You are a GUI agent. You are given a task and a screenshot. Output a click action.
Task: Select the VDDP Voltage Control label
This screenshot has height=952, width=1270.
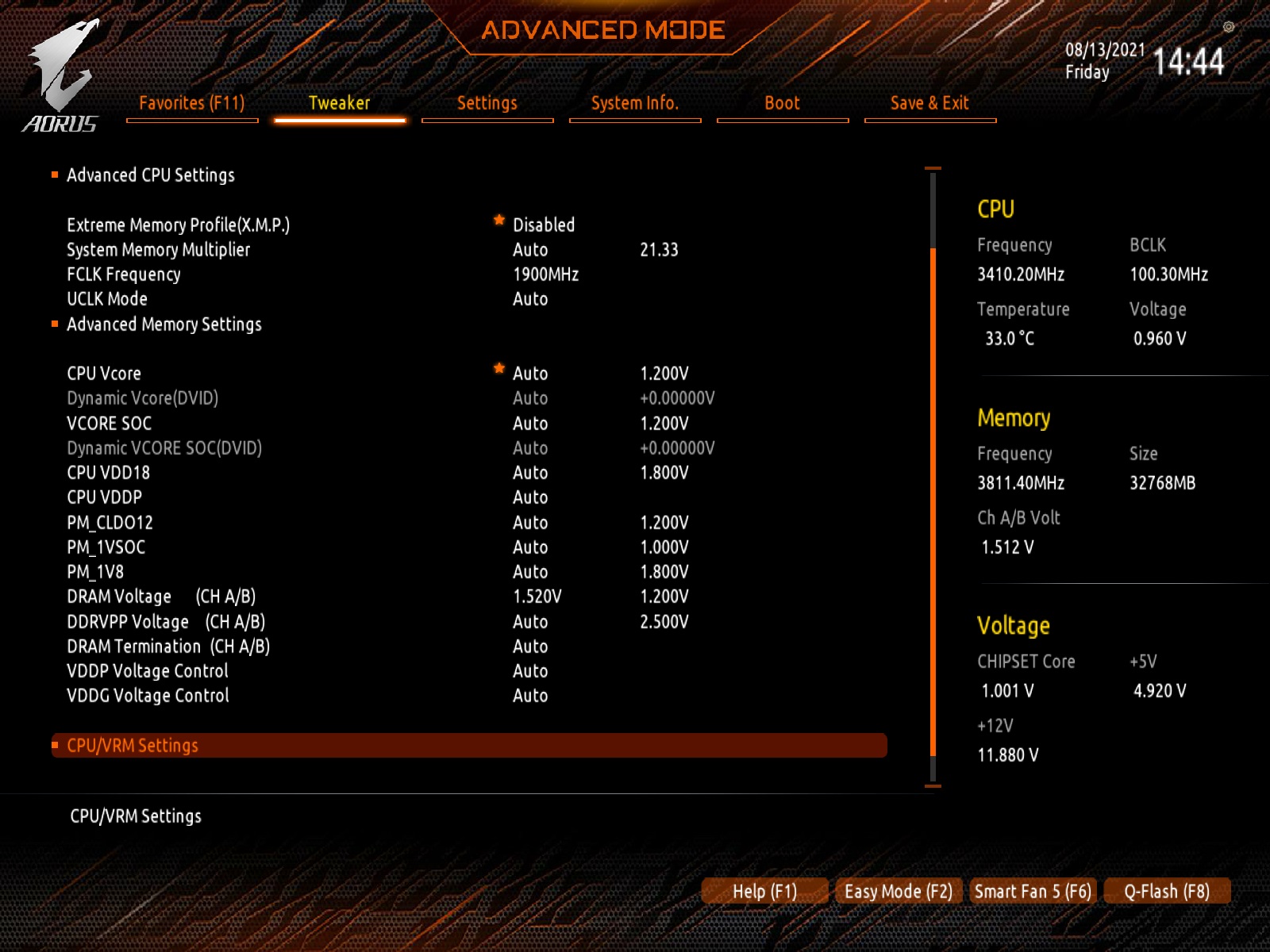pyautogui.click(x=148, y=670)
